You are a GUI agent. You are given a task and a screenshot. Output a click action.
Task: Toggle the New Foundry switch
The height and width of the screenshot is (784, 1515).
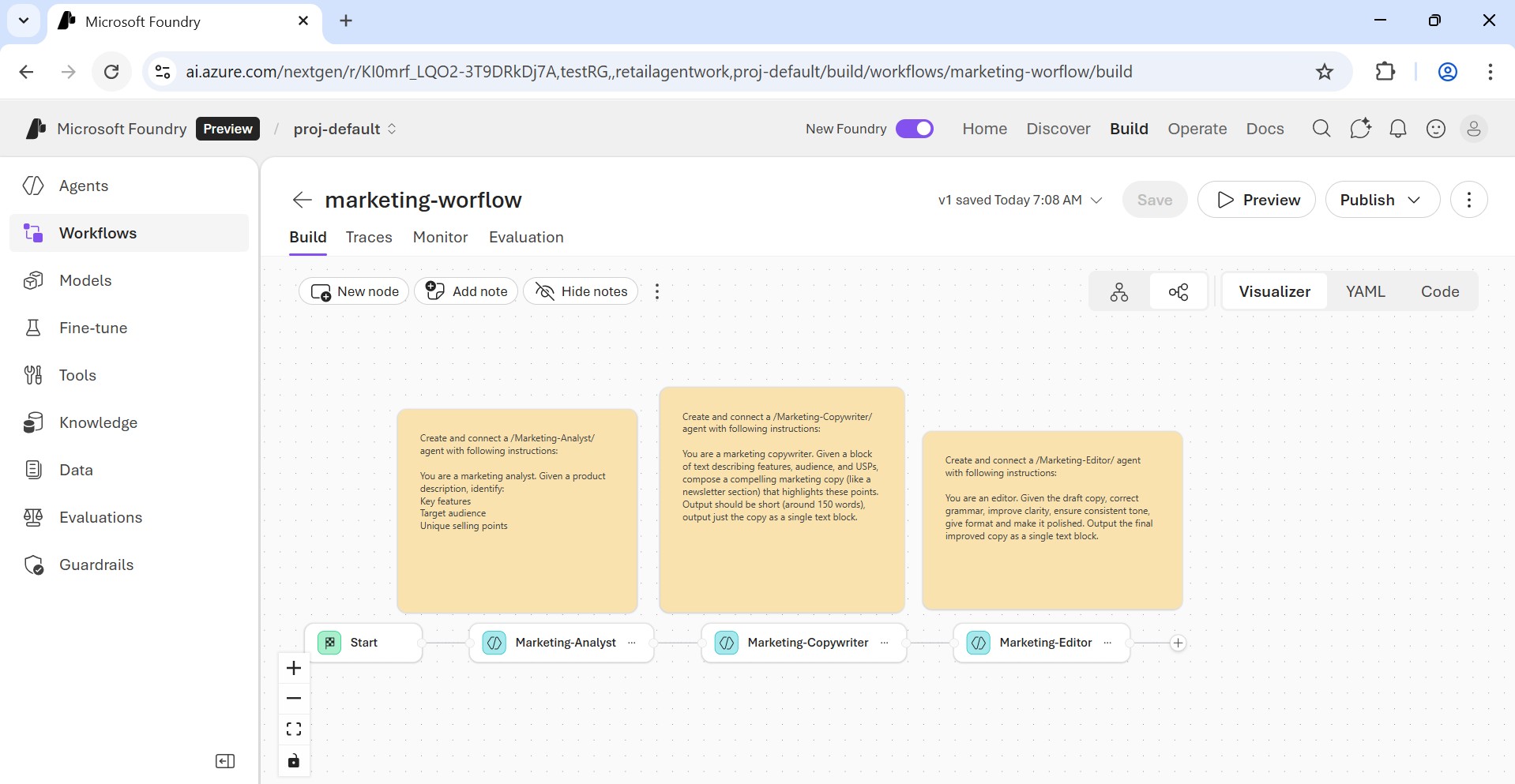click(915, 129)
